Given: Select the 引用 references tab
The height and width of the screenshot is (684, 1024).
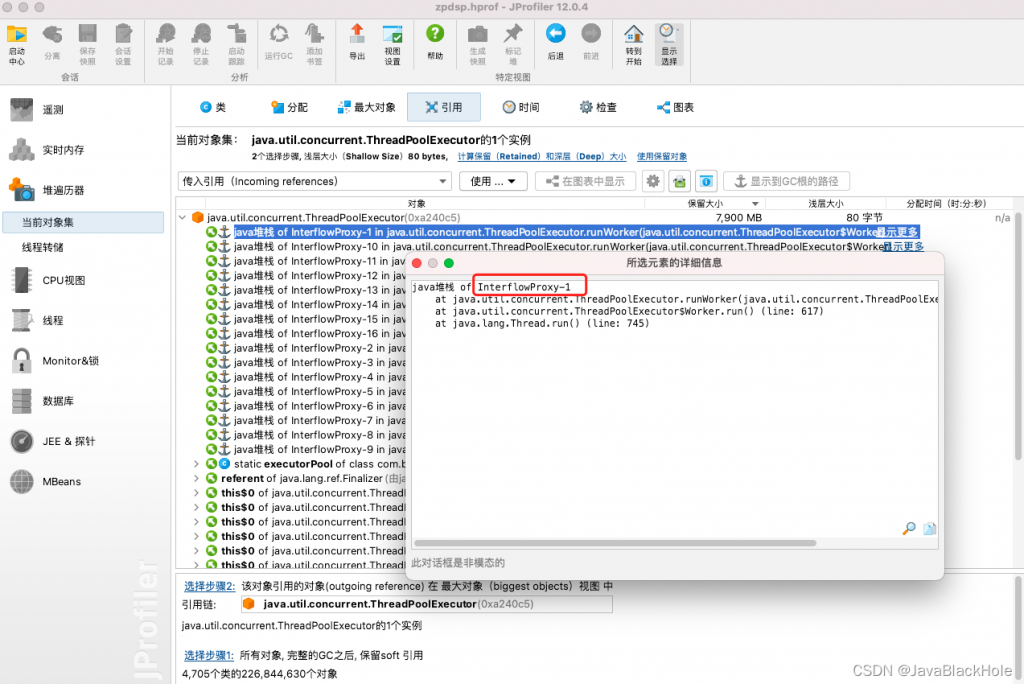Looking at the screenshot, I should tap(444, 107).
